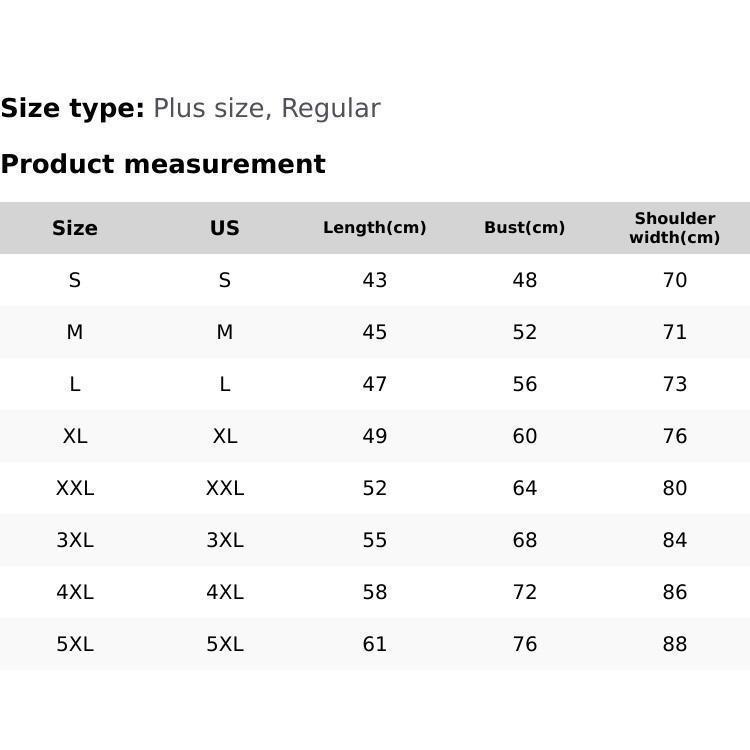This screenshot has height=750, width=750.
Task: Select shoulder width 80 in XXL row
Action: 675,488
